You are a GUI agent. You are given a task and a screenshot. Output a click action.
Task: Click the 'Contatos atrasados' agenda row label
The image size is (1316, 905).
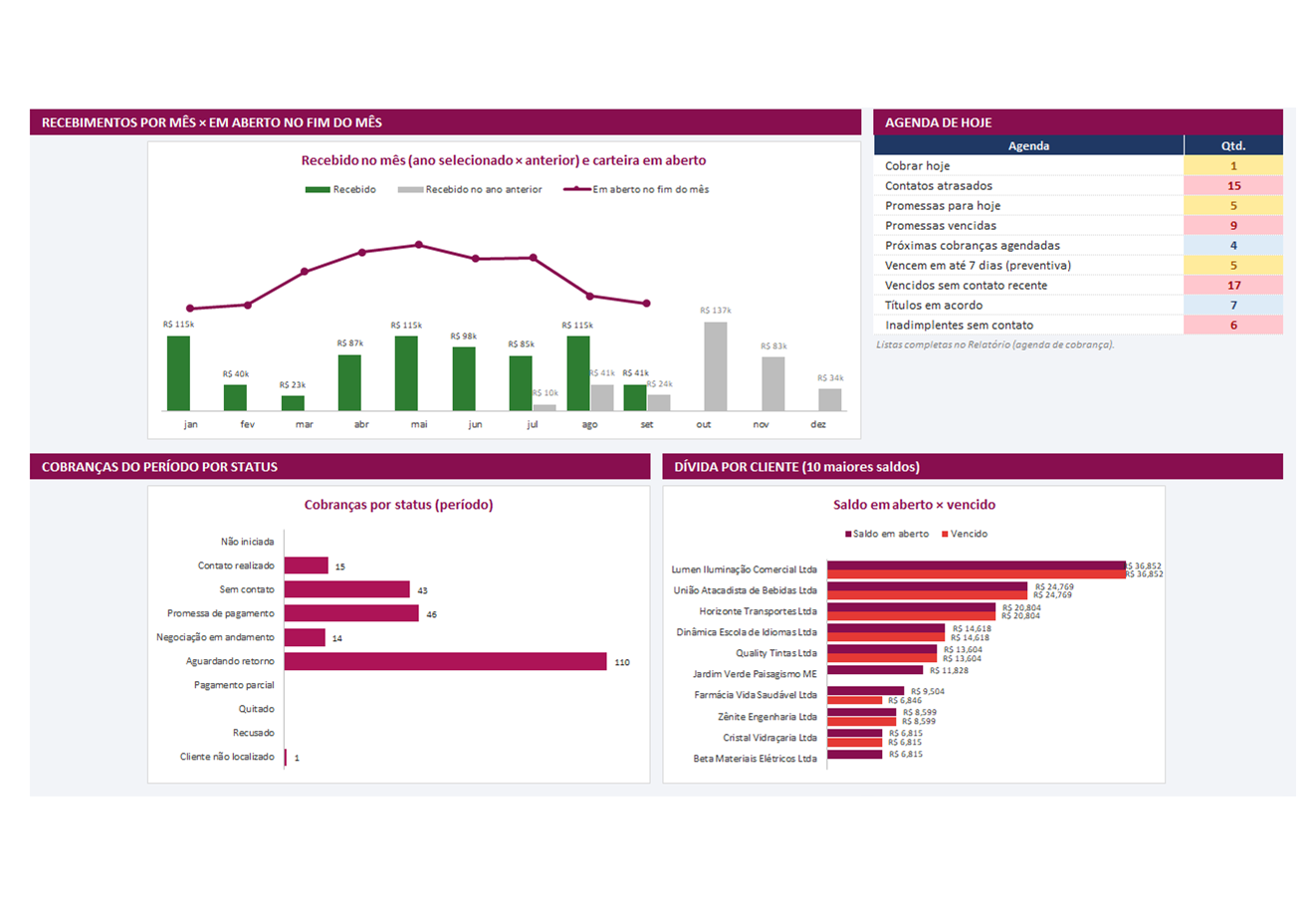939,186
